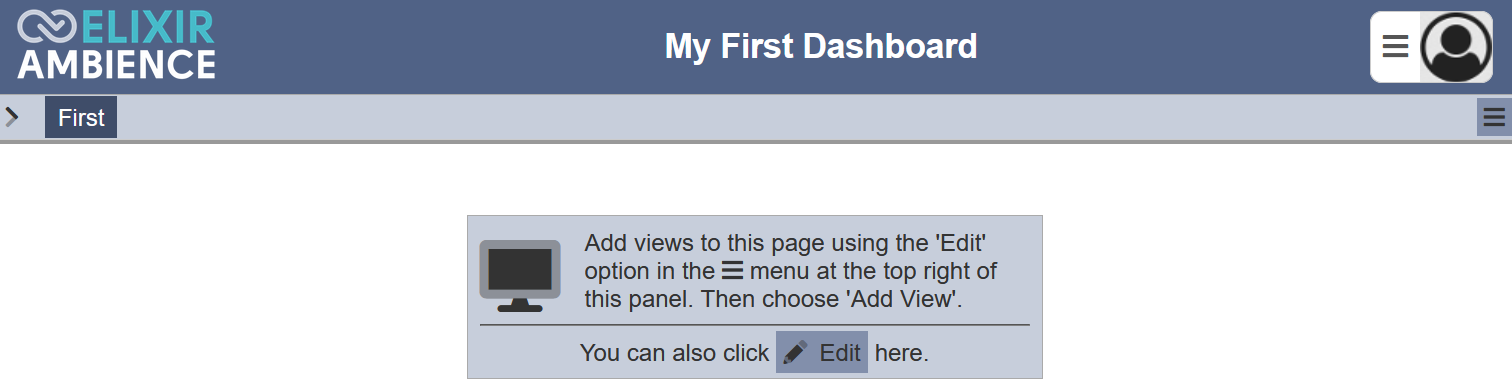Click the AMBIENCE word in the logo
The height and width of the screenshot is (384, 1512).
pos(116,64)
